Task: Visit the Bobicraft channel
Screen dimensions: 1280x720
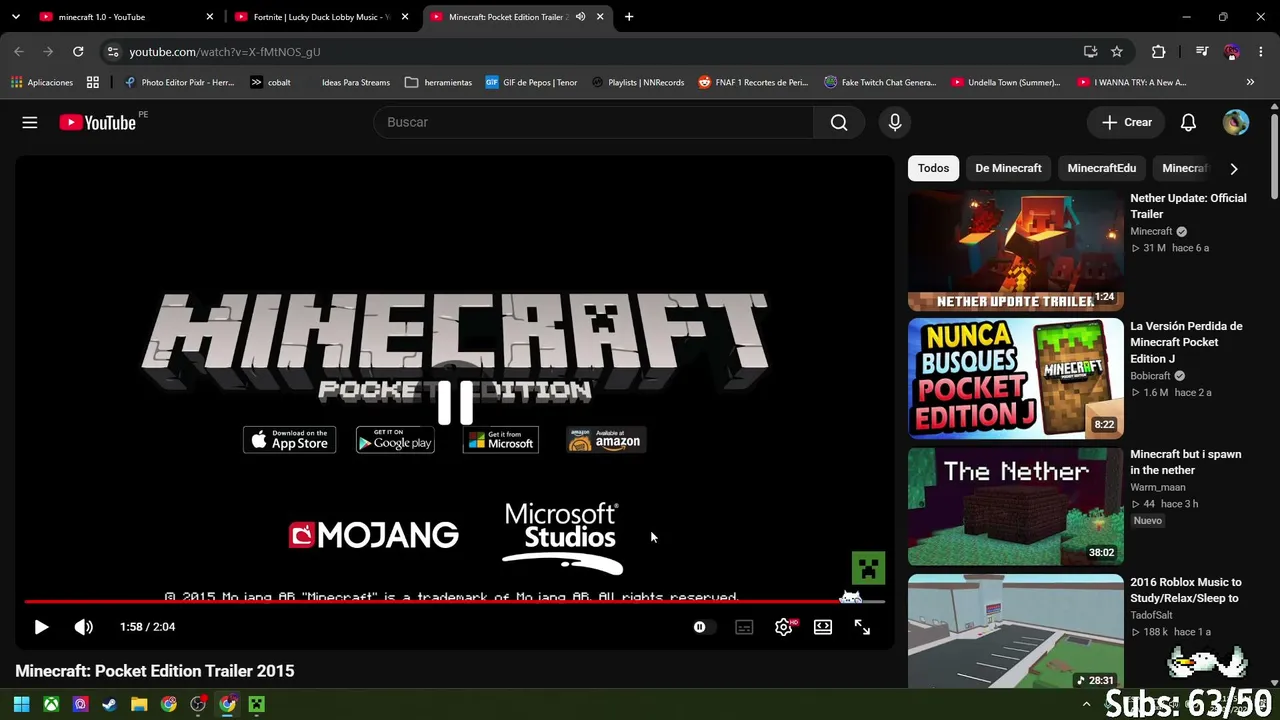Action: [x=1150, y=376]
